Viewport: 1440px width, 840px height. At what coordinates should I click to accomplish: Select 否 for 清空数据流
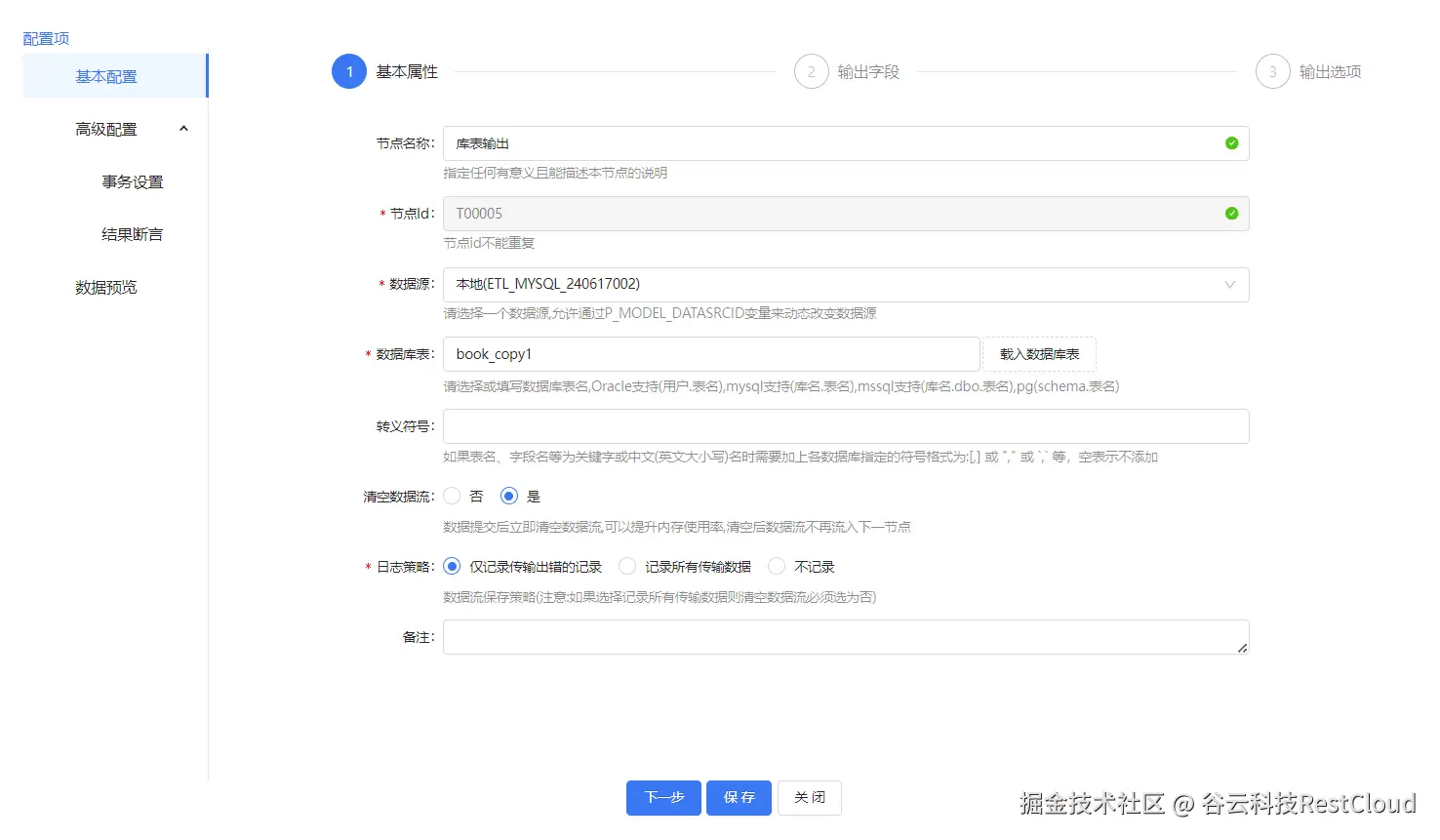coord(452,496)
